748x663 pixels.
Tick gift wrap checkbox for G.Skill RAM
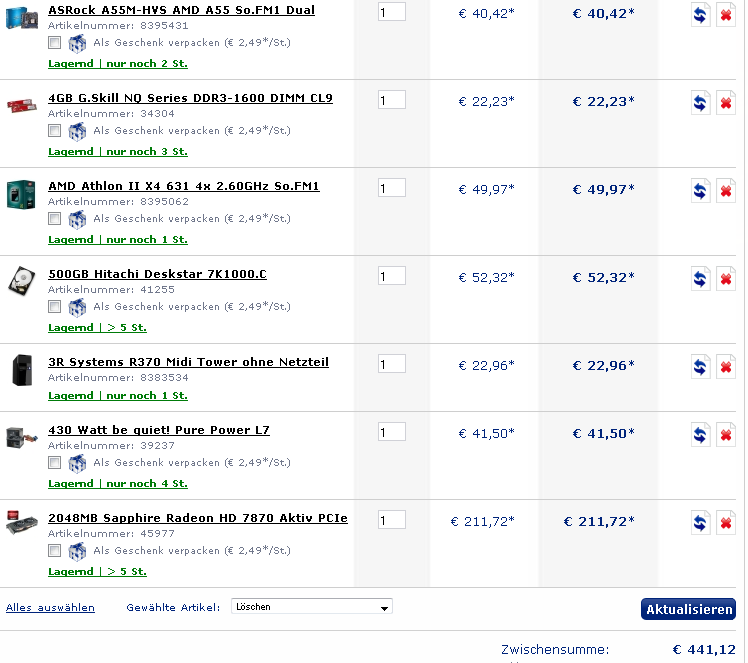tap(54, 130)
